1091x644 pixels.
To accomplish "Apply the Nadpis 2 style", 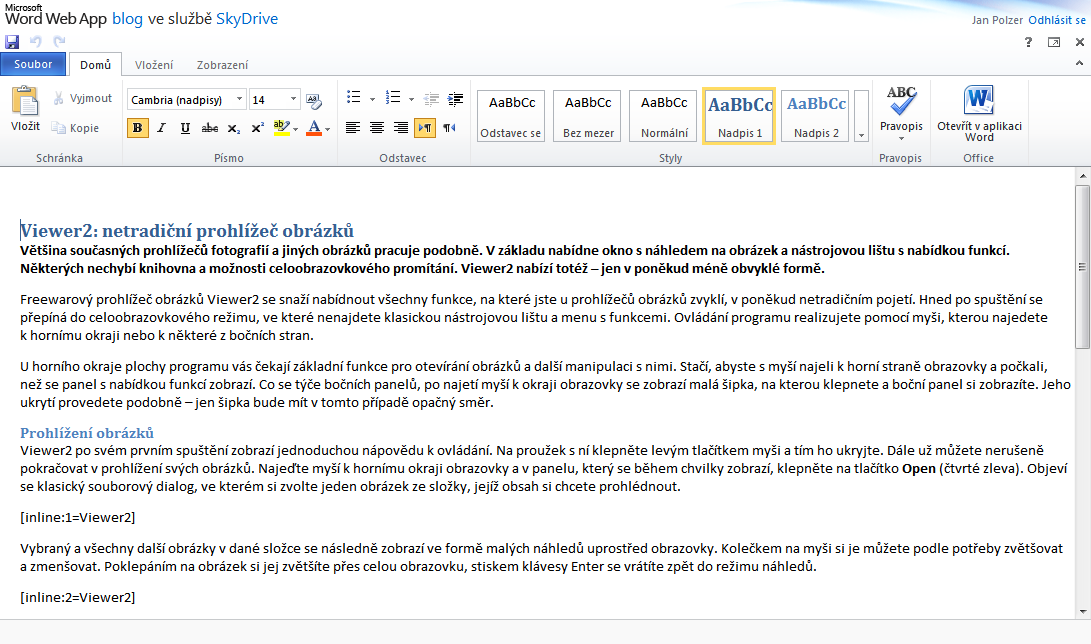I will (816, 115).
